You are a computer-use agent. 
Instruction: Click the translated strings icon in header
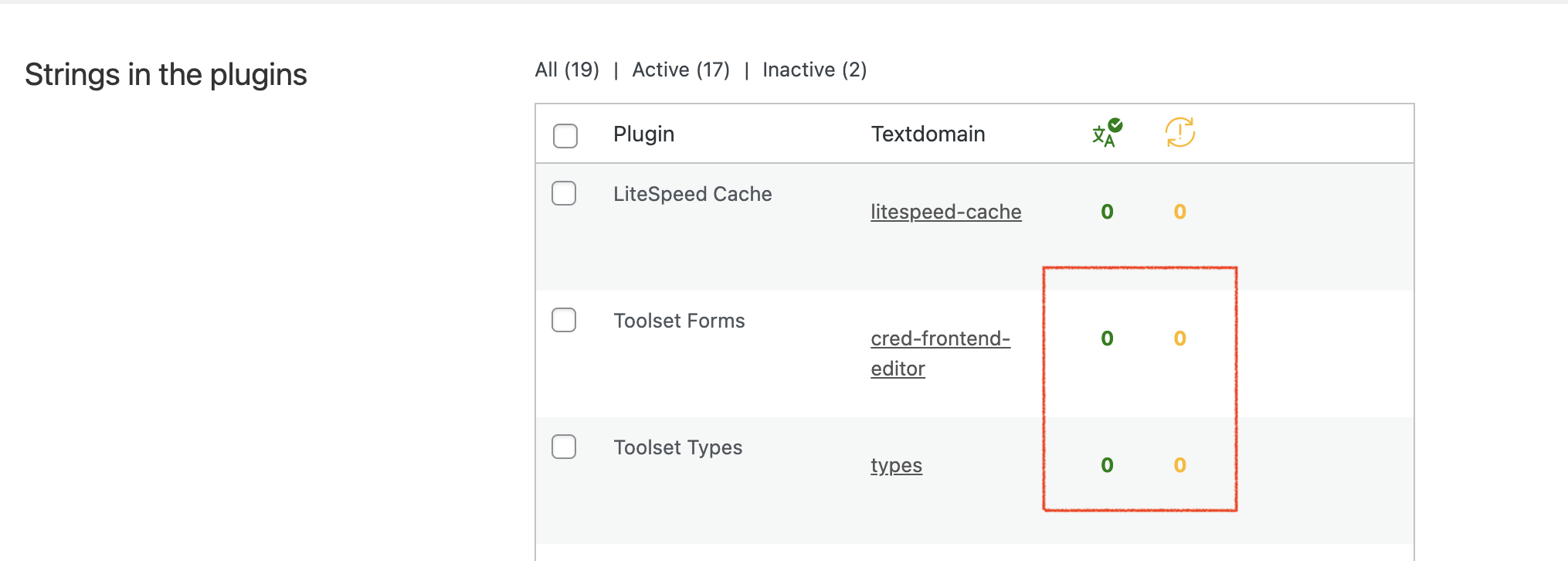click(1107, 133)
